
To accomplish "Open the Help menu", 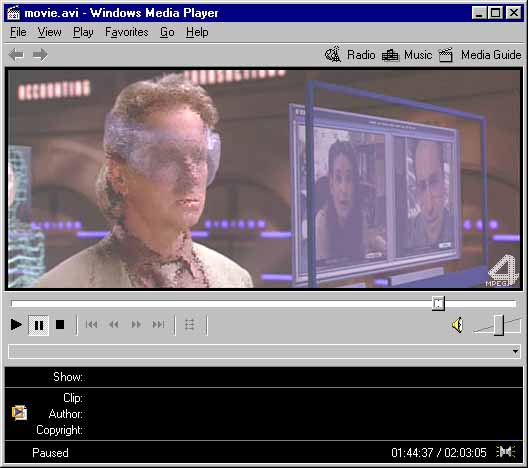I will coord(197,32).
